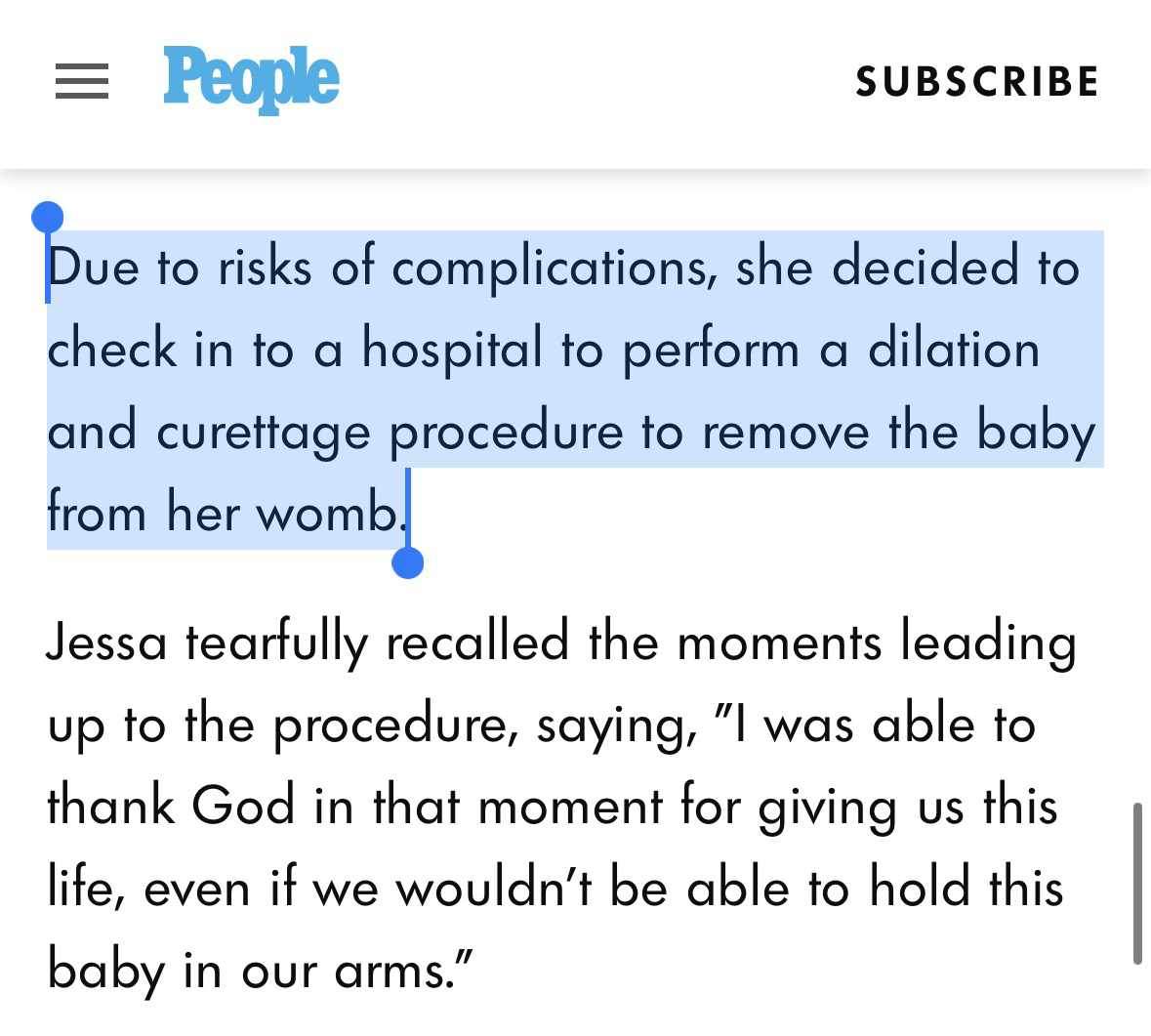Click the vertical scrollbar thumb
The height and width of the screenshot is (1036, 1151).
[x=1137, y=884]
